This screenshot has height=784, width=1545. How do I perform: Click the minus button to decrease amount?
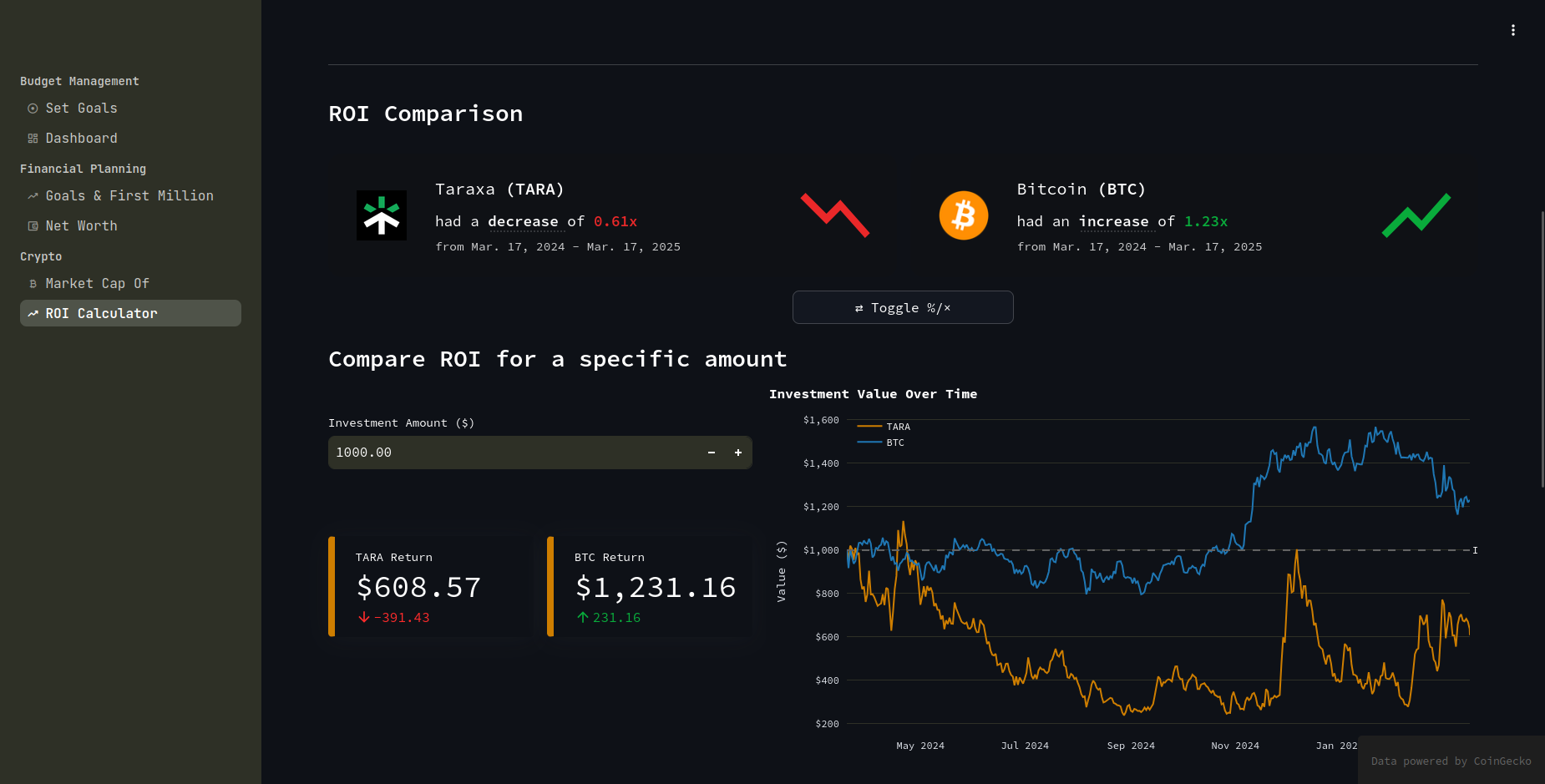[711, 452]
